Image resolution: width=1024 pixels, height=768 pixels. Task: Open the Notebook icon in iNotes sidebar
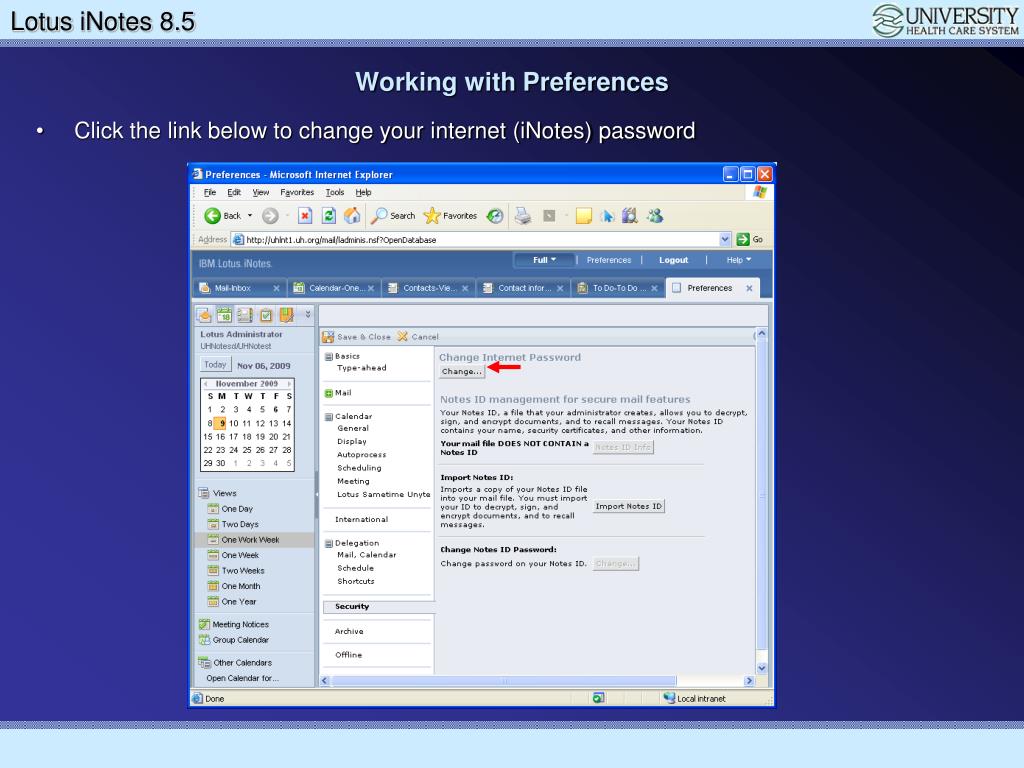point(286,315)
